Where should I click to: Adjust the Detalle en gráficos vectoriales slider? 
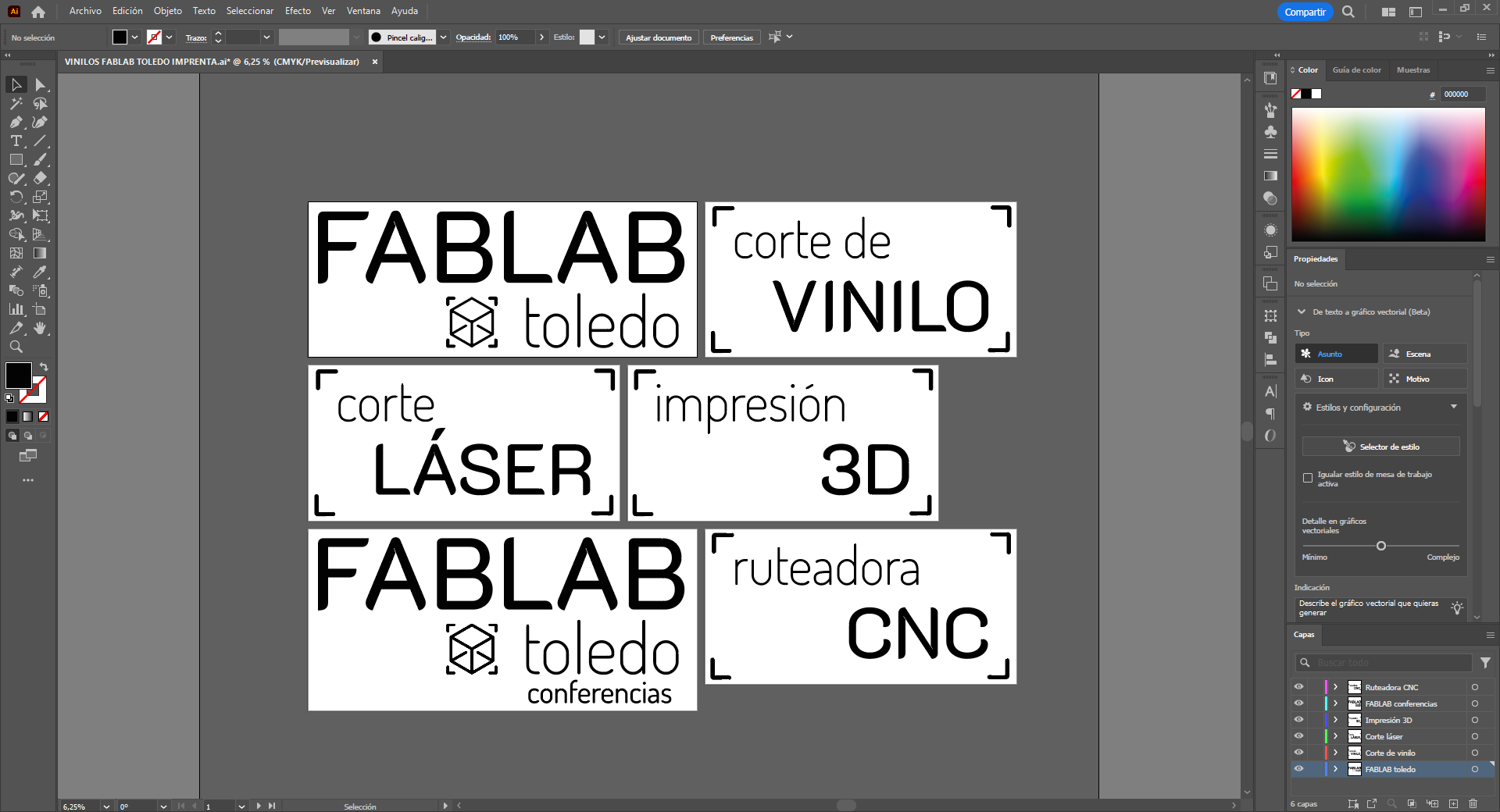point(1381,546)
